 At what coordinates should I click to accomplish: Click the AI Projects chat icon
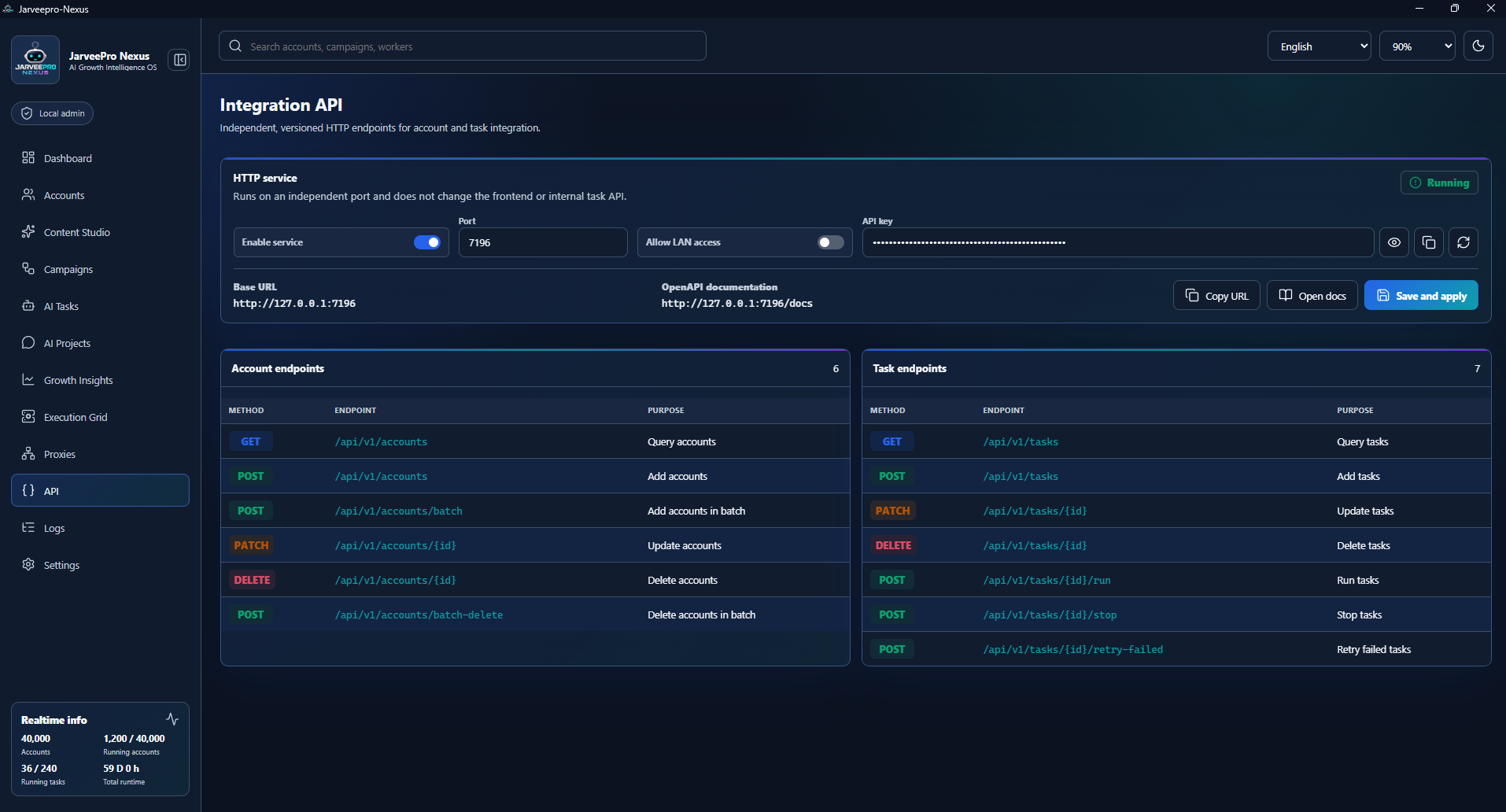28,342
